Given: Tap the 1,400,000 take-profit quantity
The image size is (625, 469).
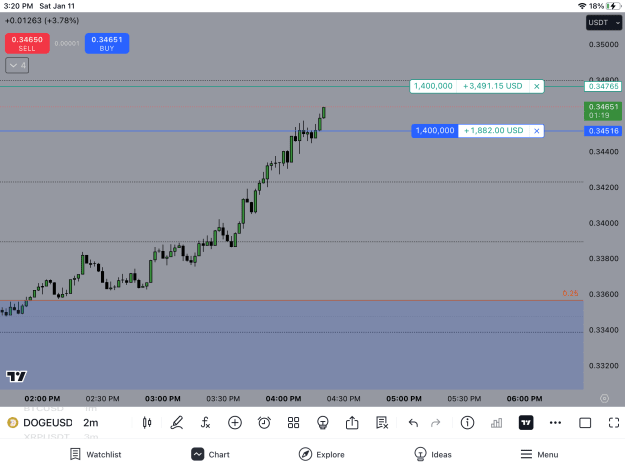Looking at the screenshot, I should click(x=433, y=86).
